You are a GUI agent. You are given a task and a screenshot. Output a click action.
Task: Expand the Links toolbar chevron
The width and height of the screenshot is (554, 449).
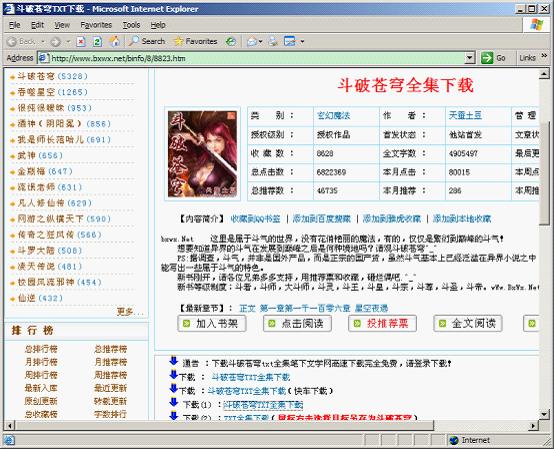pos(544,56)
